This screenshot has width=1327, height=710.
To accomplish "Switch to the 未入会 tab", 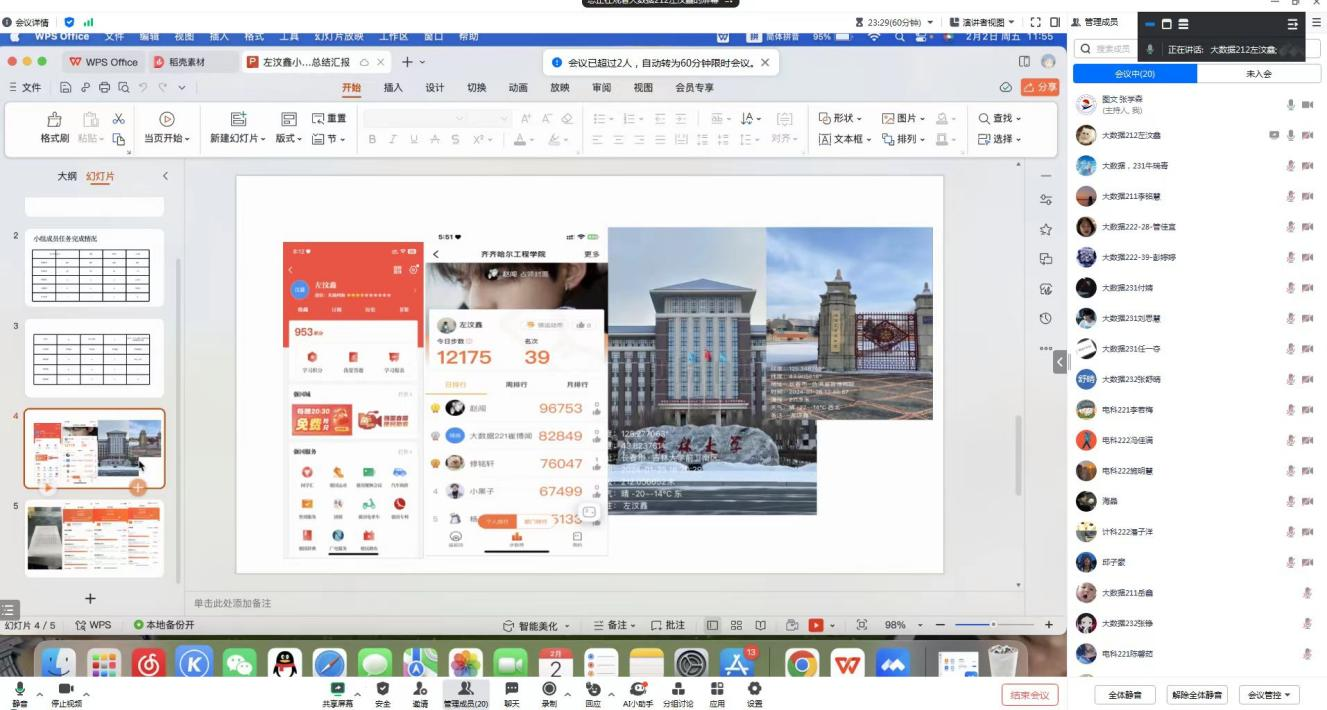I will 1258,74.
